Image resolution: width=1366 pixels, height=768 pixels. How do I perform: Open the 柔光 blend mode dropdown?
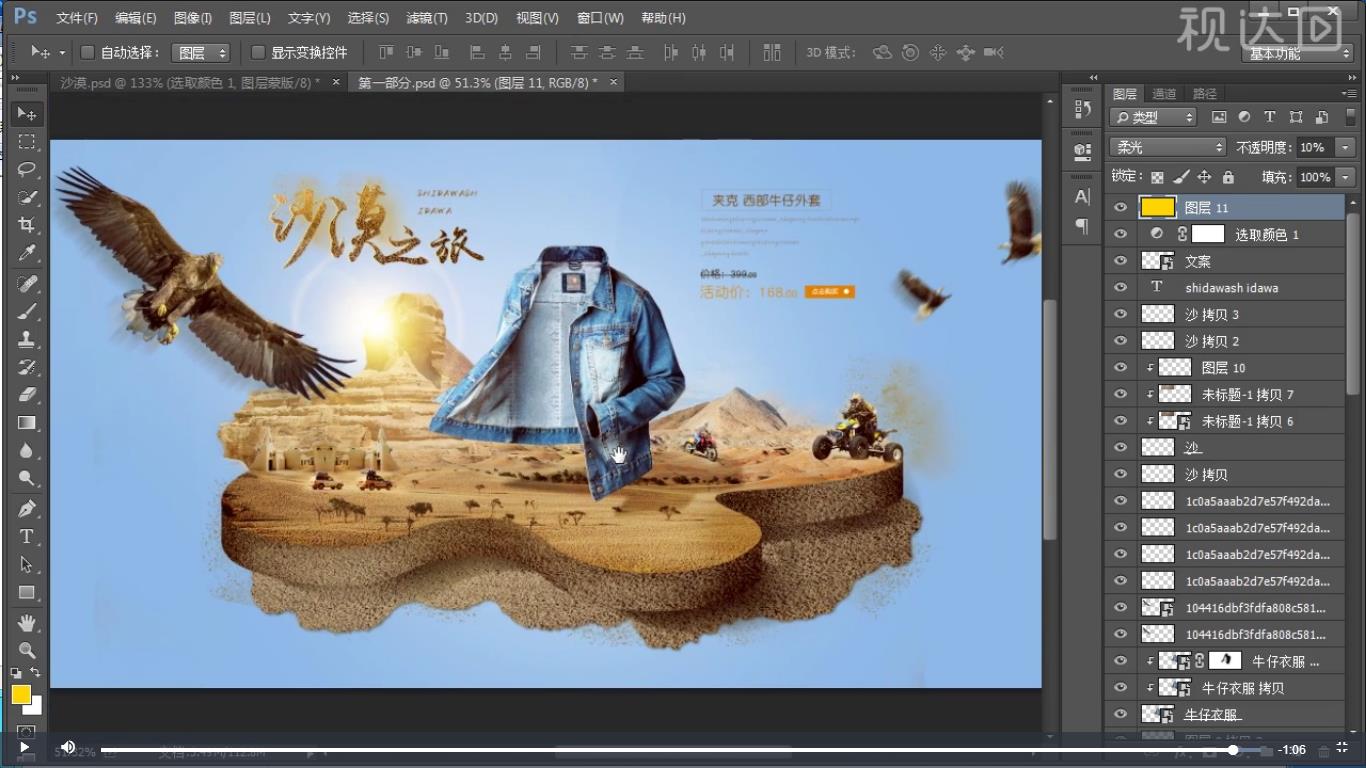click(1166, 146)
